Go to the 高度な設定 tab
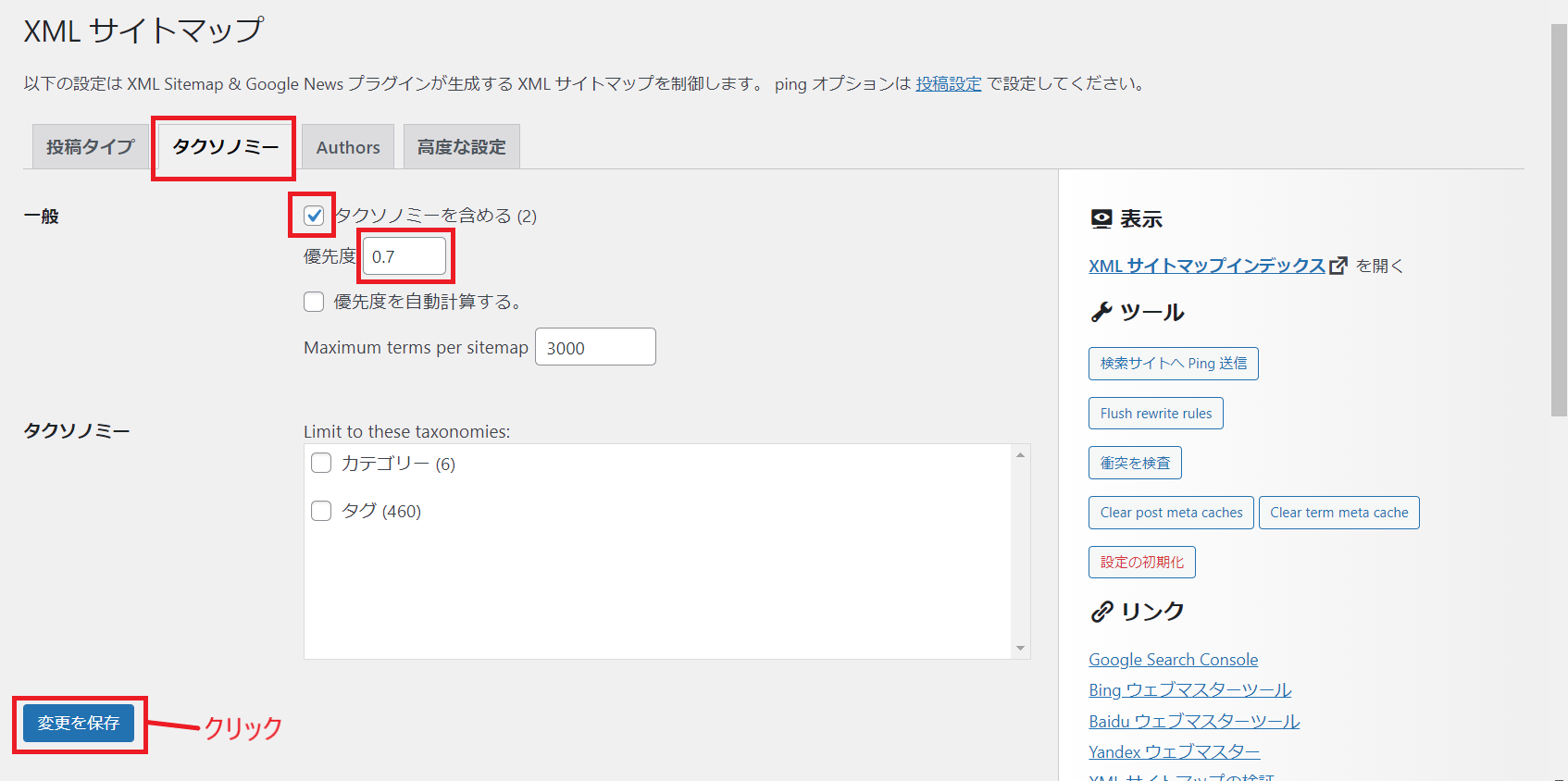 461,147
